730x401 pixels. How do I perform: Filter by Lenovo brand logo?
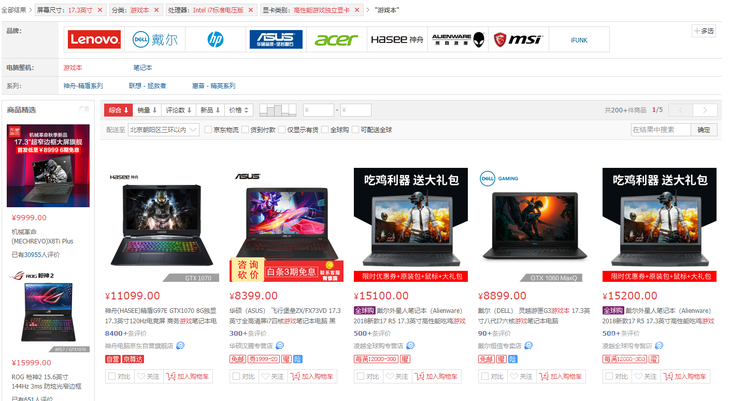pos(95,40)
